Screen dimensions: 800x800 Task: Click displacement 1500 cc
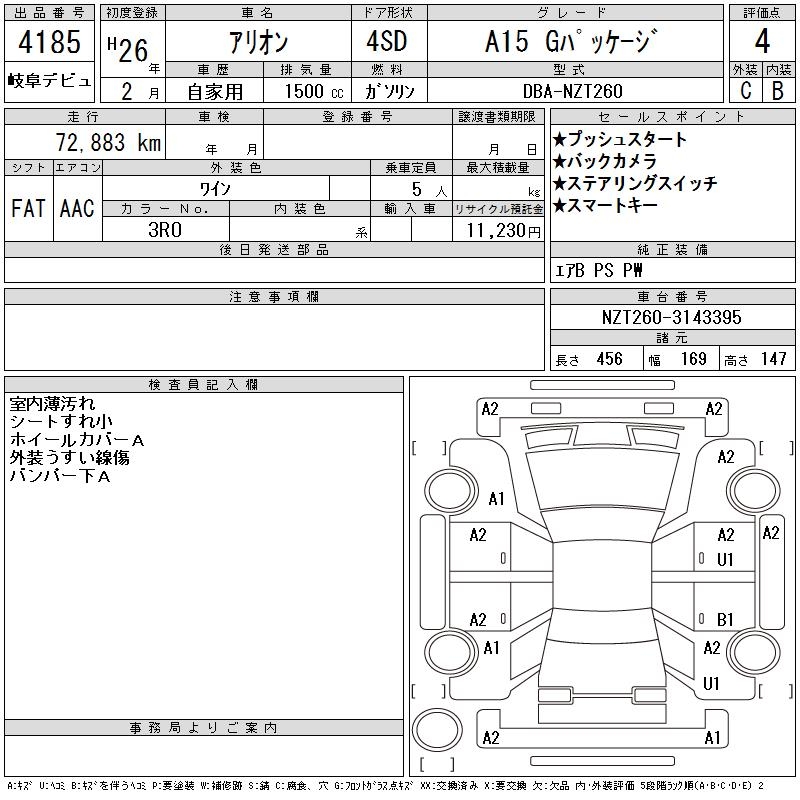tap(314, 91)
